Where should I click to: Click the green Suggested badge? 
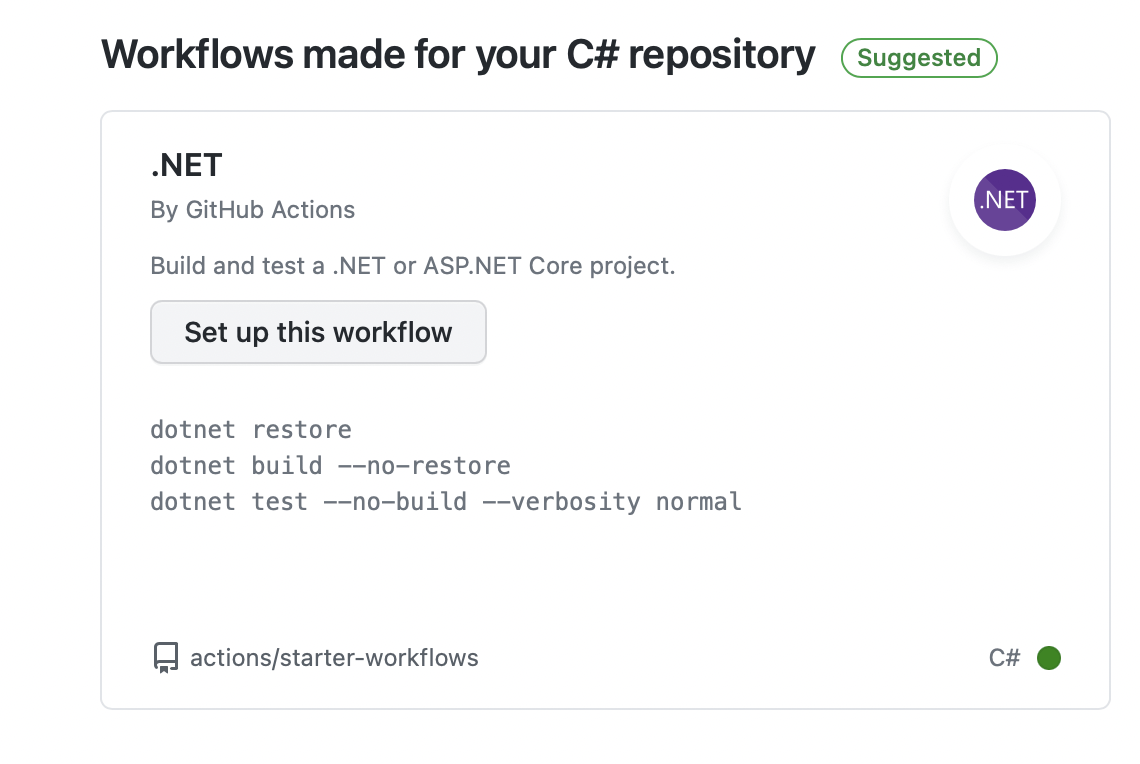919,58
